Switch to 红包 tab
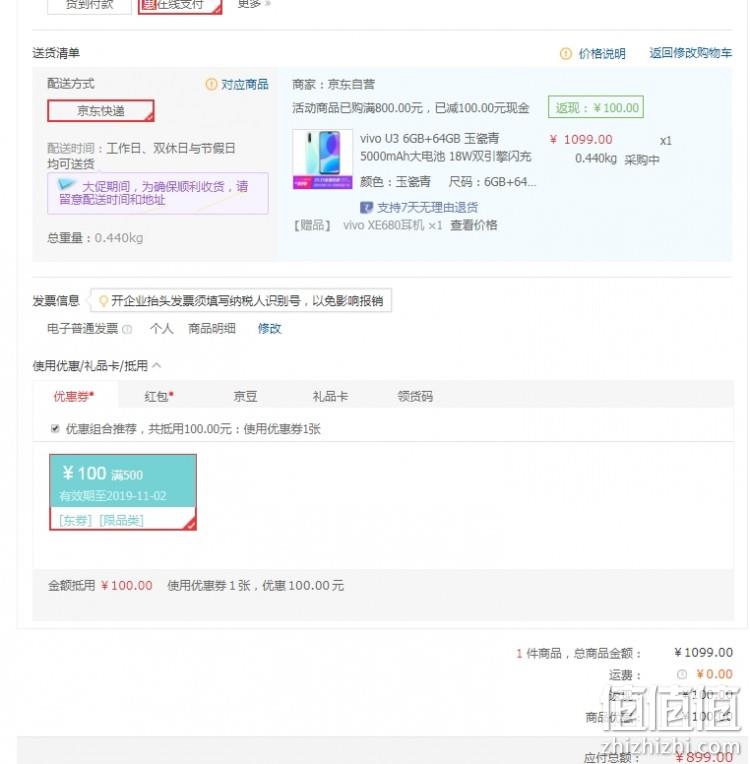The height and width of the screenshot is (764, 750). pos(159,396)
